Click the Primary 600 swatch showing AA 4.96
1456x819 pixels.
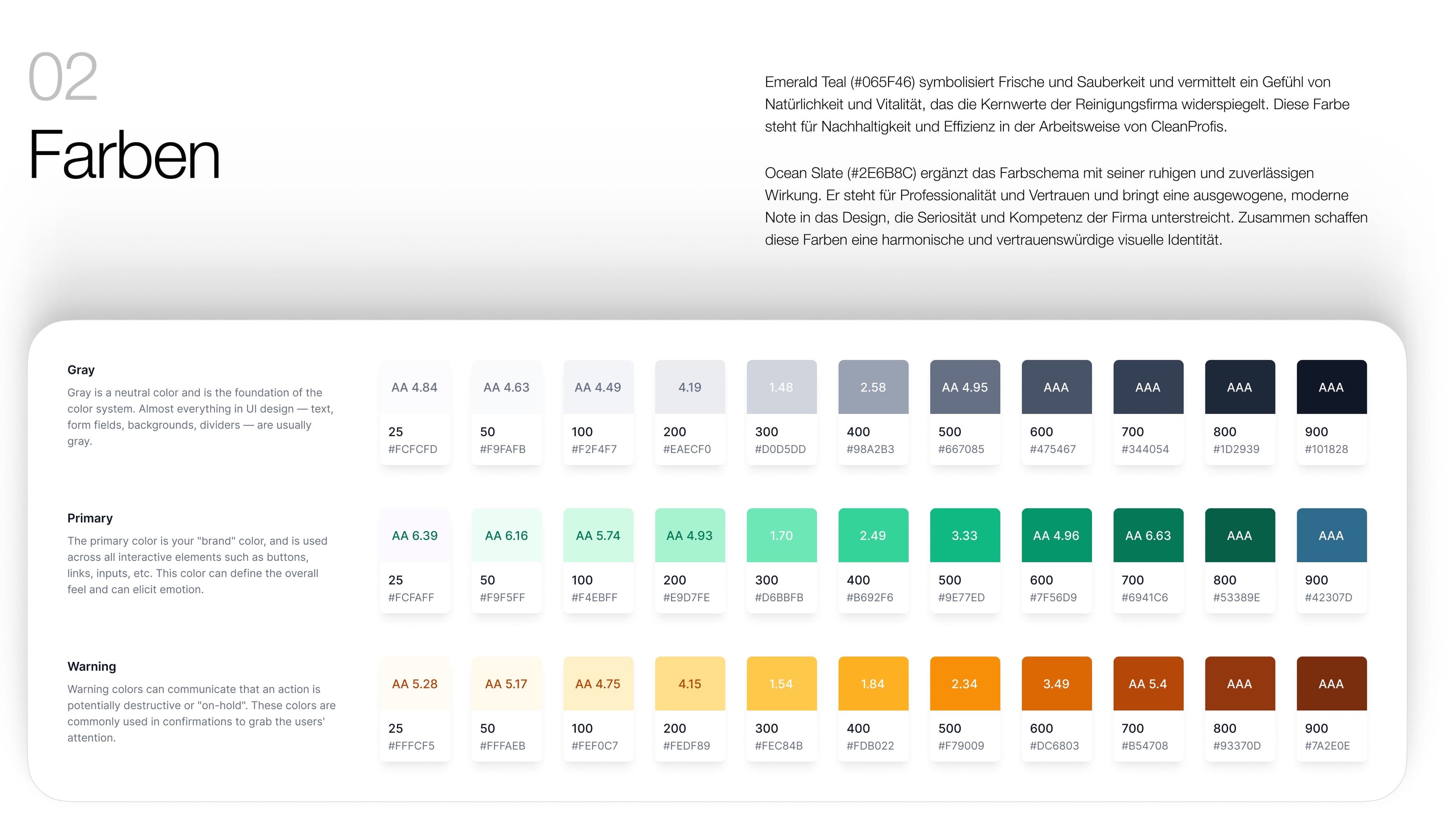pyautogui.click(x=1056, y=535)
